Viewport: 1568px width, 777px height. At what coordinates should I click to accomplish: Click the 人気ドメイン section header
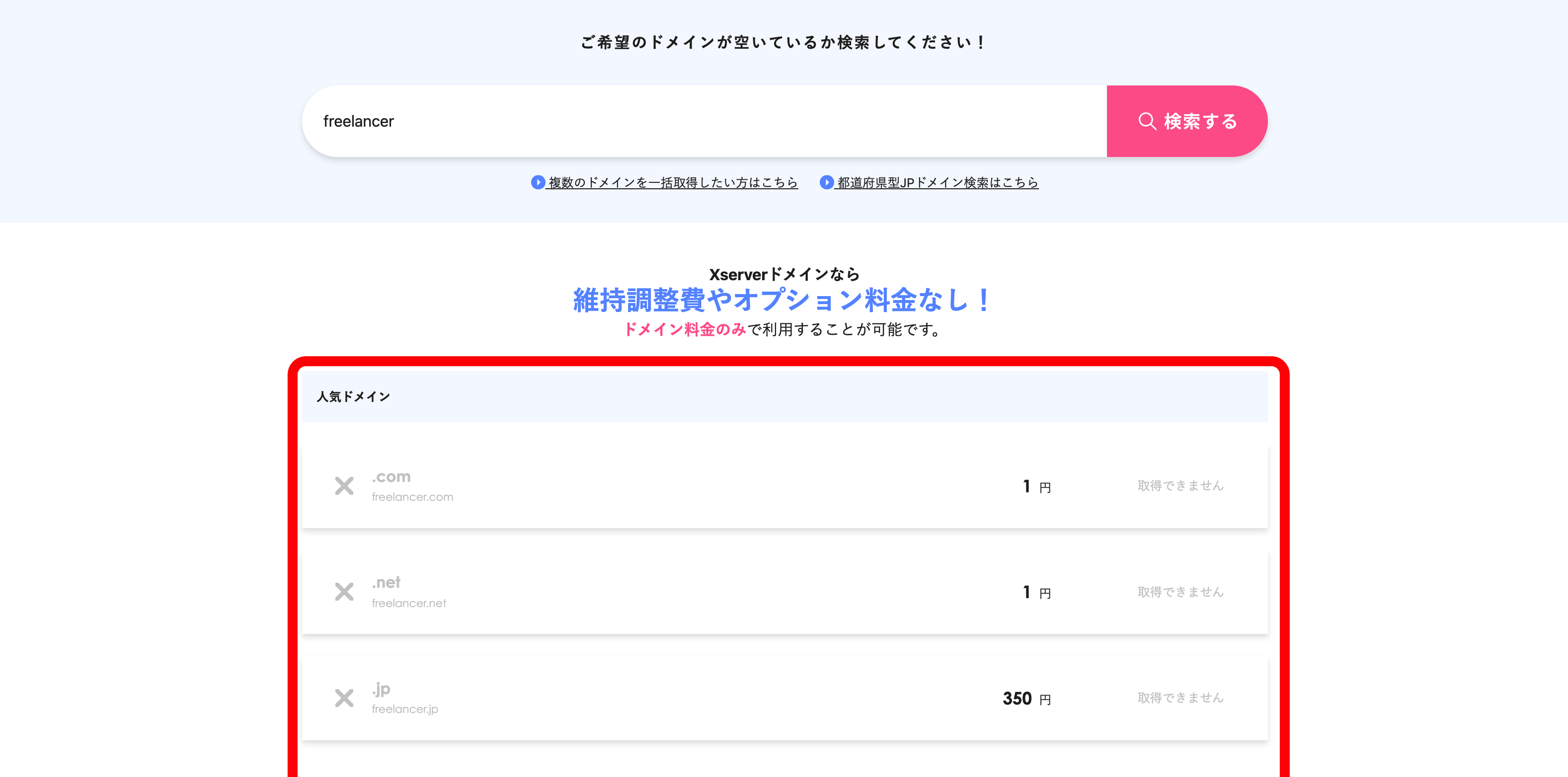point(784,397)
